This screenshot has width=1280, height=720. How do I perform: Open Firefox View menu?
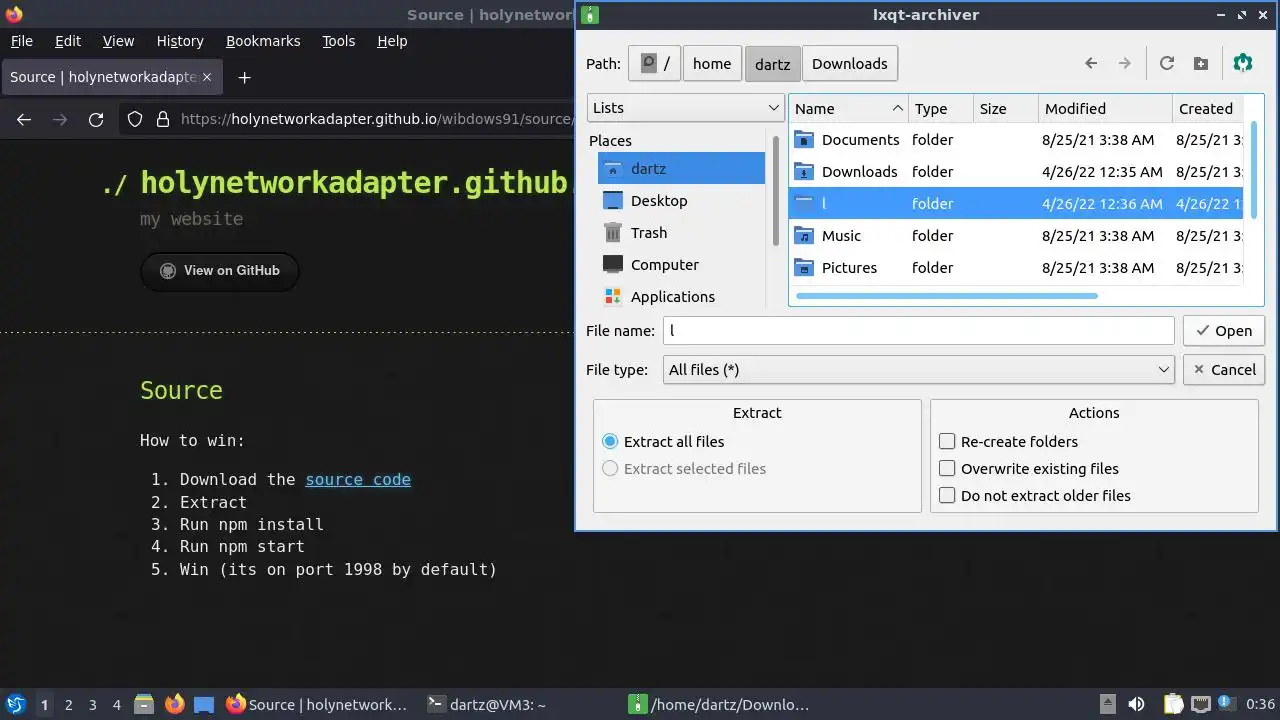[x=118, y=41]
